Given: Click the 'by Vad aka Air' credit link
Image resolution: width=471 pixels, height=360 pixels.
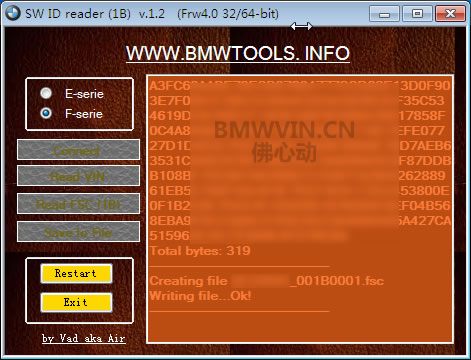Looking at the screenshot, I should tap(84, 338).
